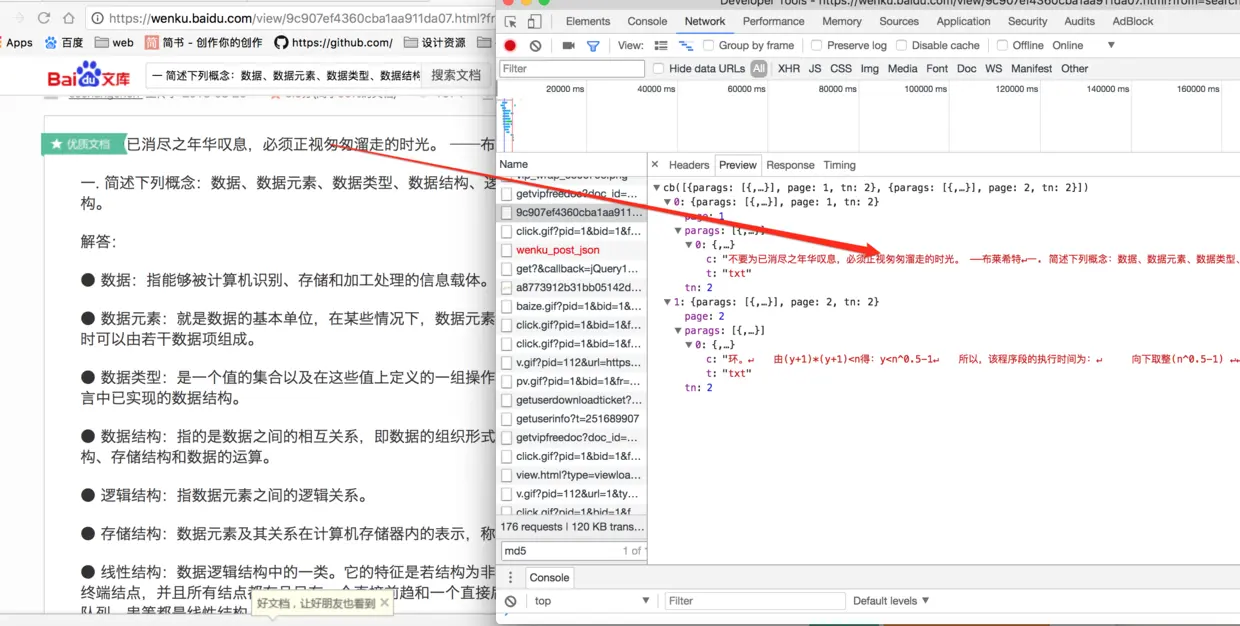Collapse the cb([{parags... root node

657,188
